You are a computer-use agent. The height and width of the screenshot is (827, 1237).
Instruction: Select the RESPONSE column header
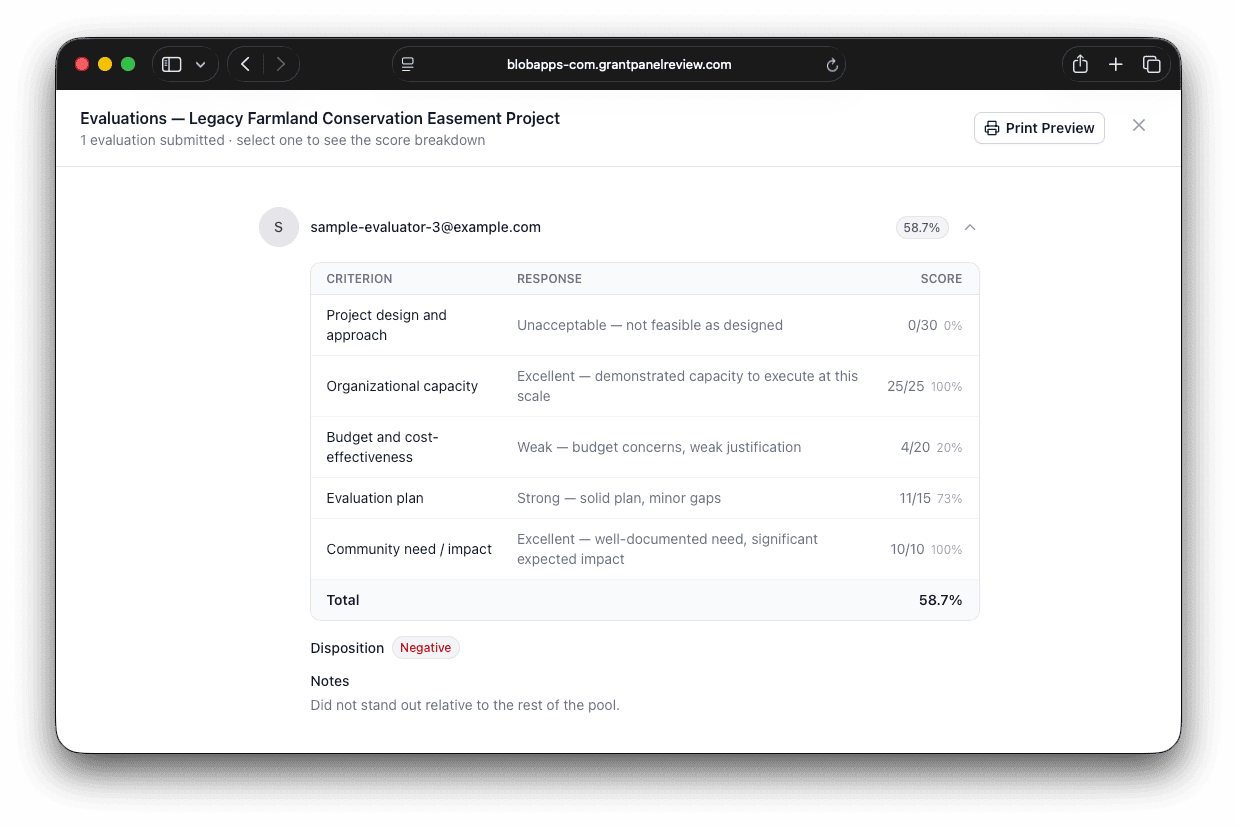(x=549, y=279)
